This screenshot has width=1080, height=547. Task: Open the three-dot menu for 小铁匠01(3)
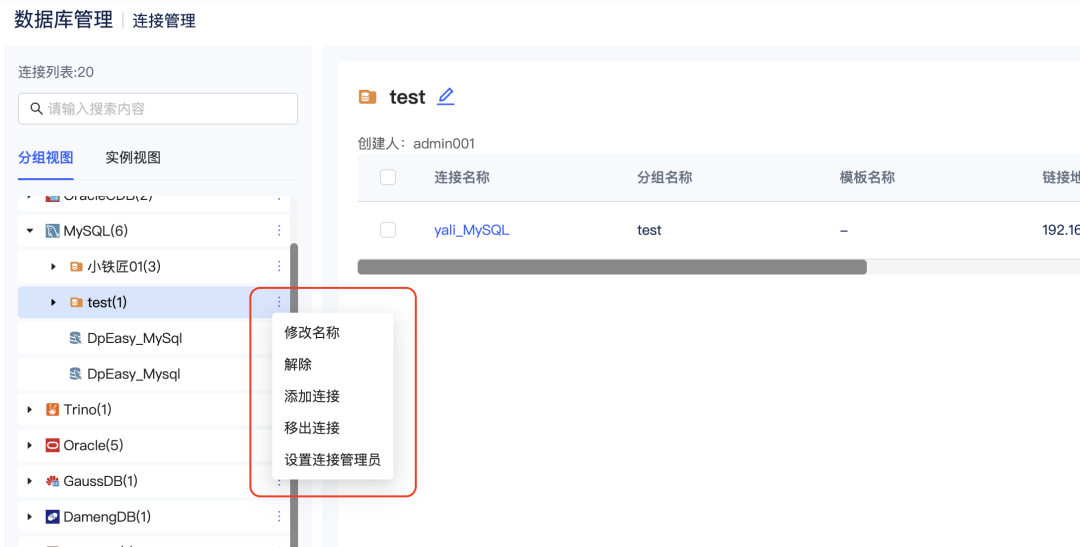coord(279,266)
